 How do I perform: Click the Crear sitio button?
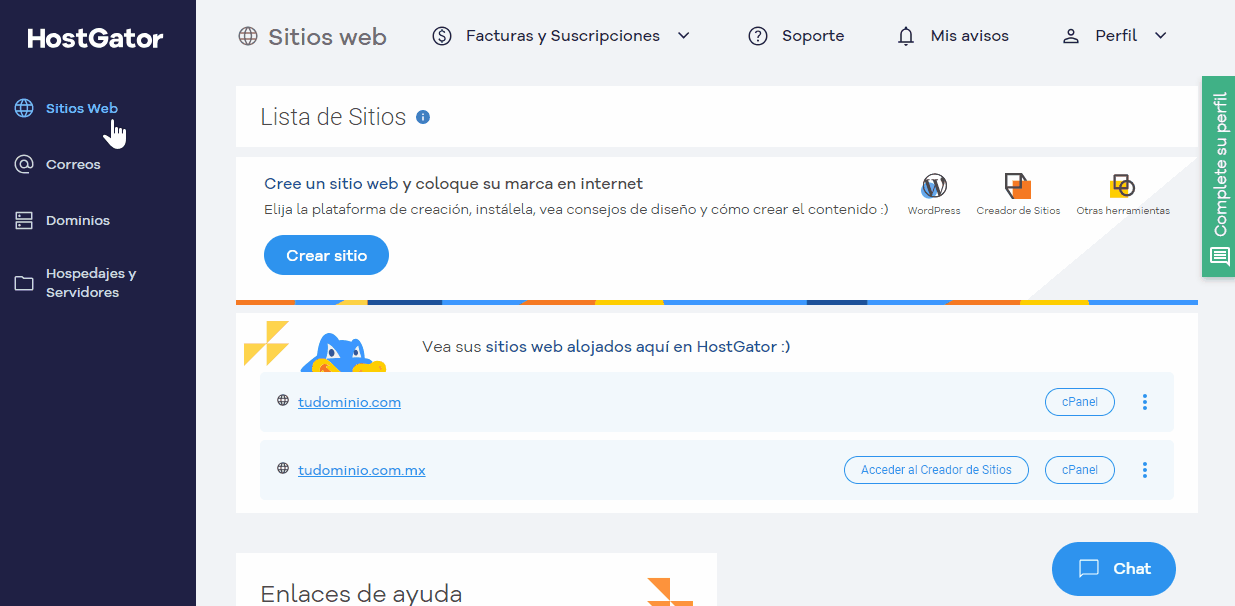(326, 255)
